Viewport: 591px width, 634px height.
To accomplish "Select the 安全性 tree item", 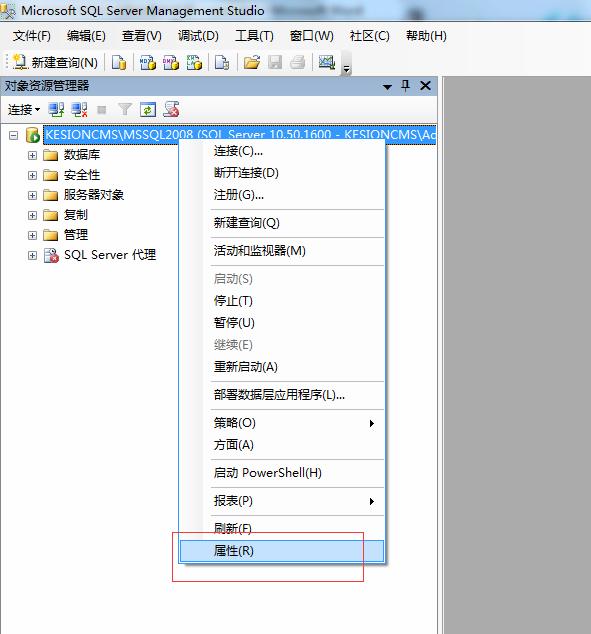I will click(82, 175).
